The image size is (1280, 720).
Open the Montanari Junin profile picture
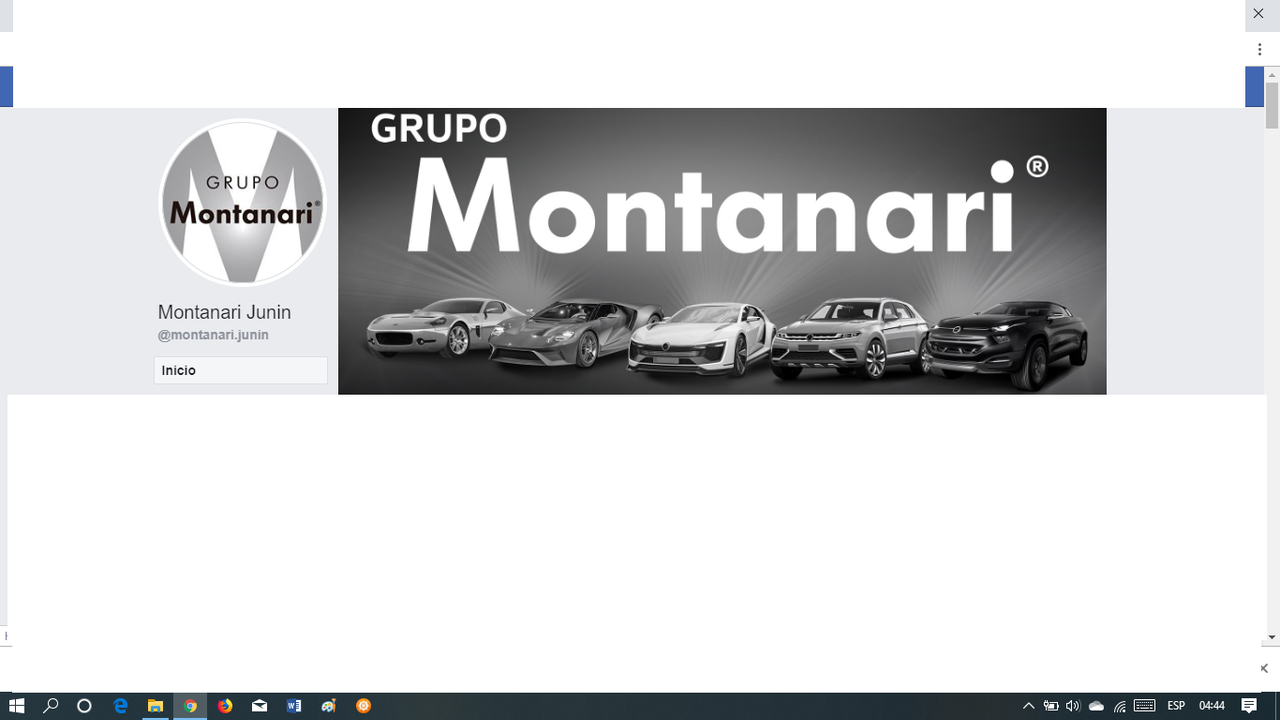coord(242,202)
